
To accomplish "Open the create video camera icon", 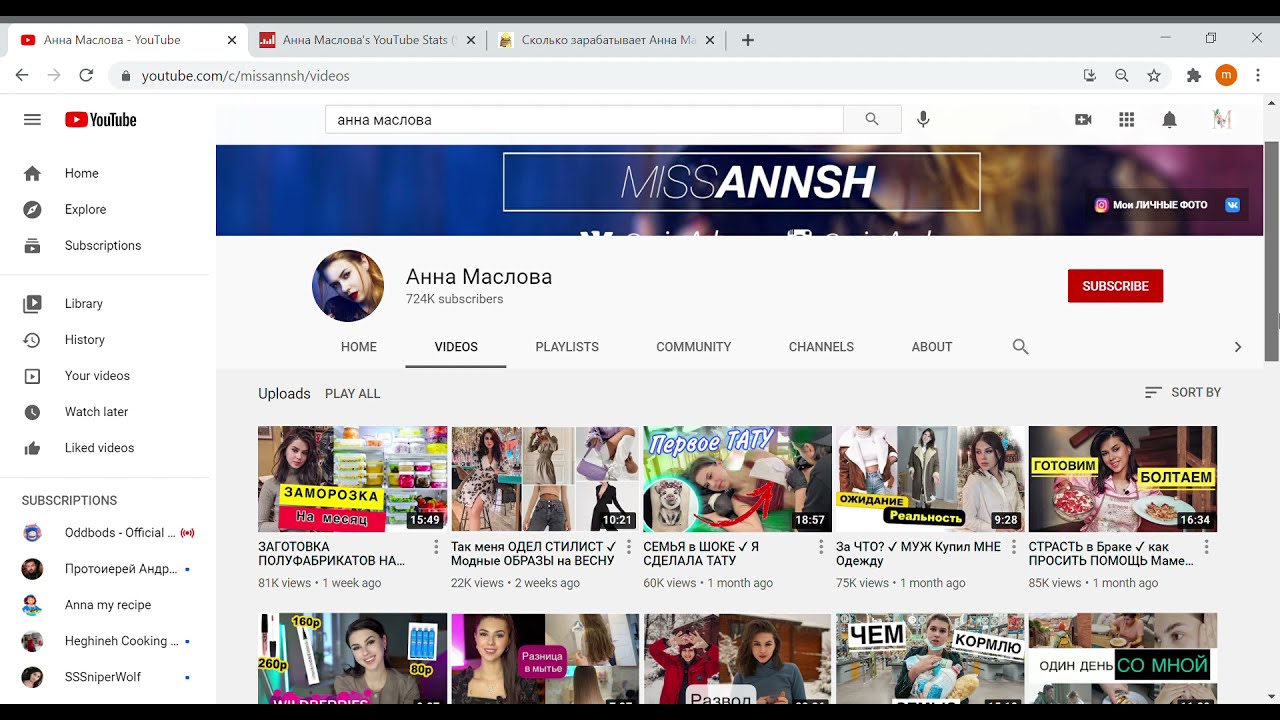I will point(1083,119).
